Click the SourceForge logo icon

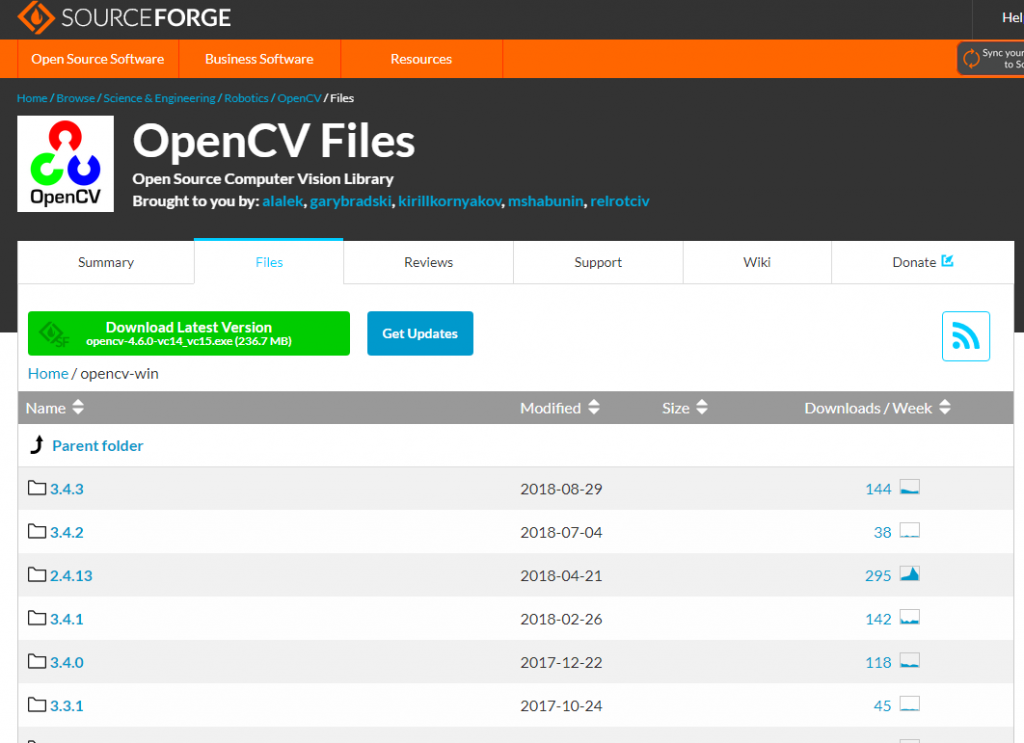[x=36, y=17]
